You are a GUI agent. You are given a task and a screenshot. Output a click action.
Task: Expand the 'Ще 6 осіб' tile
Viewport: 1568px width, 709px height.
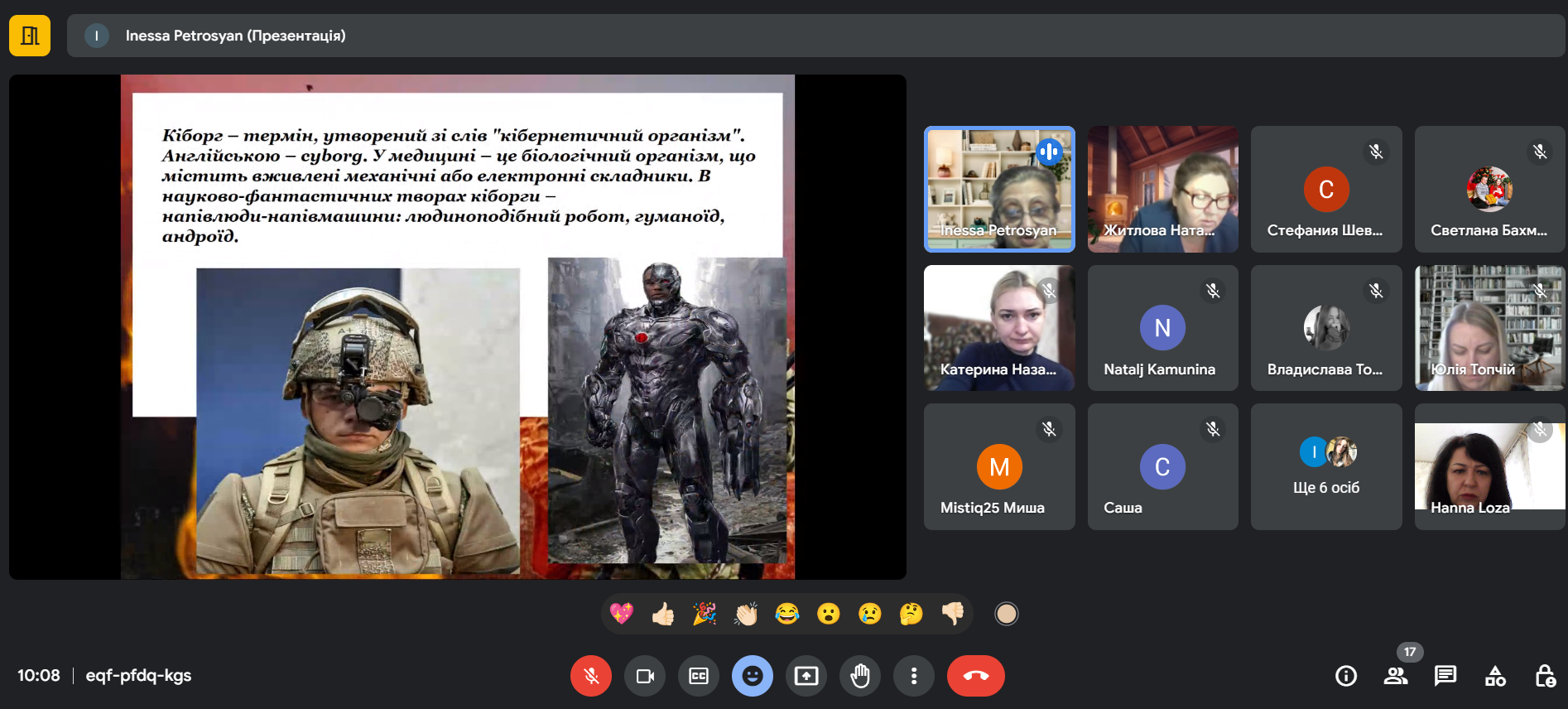[1326, 466]
